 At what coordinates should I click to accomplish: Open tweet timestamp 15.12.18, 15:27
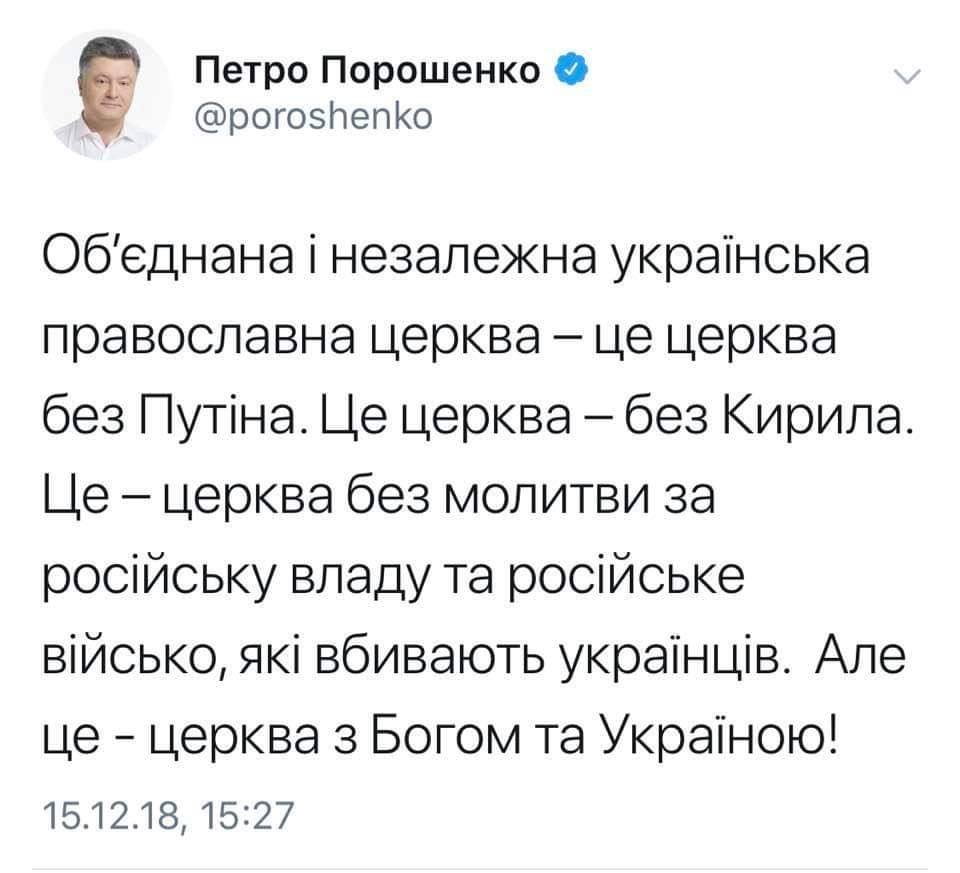tap(169, 816)
